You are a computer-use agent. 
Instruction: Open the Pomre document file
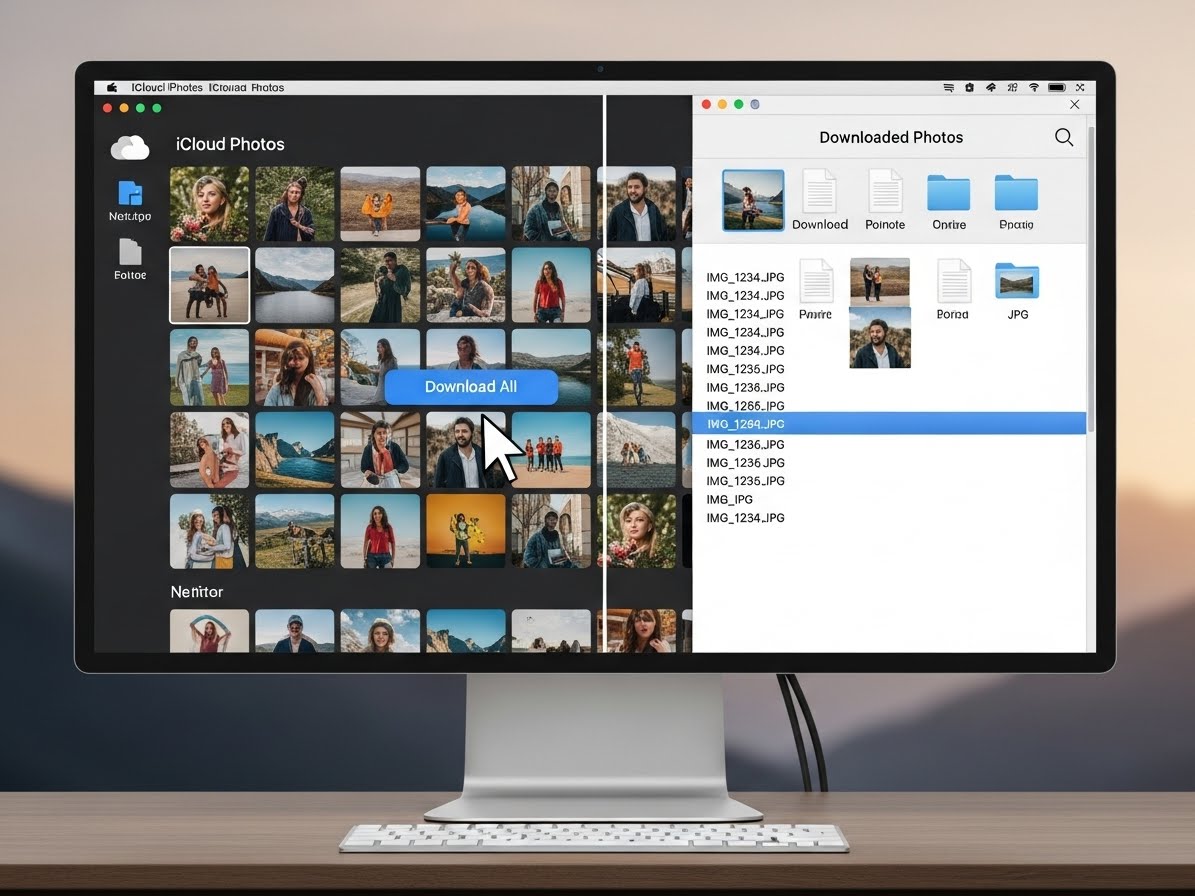point(815,281)
